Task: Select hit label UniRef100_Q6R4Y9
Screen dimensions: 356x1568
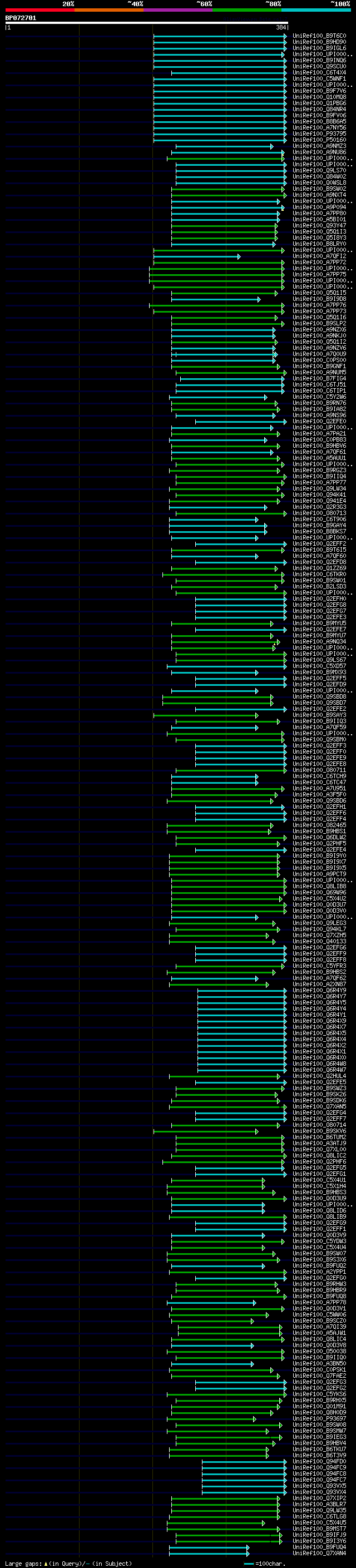Action: click(x=319, y=990)
